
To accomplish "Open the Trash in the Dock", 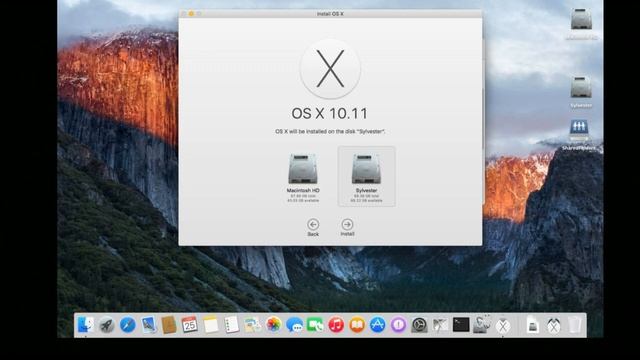I will point(574,325).
